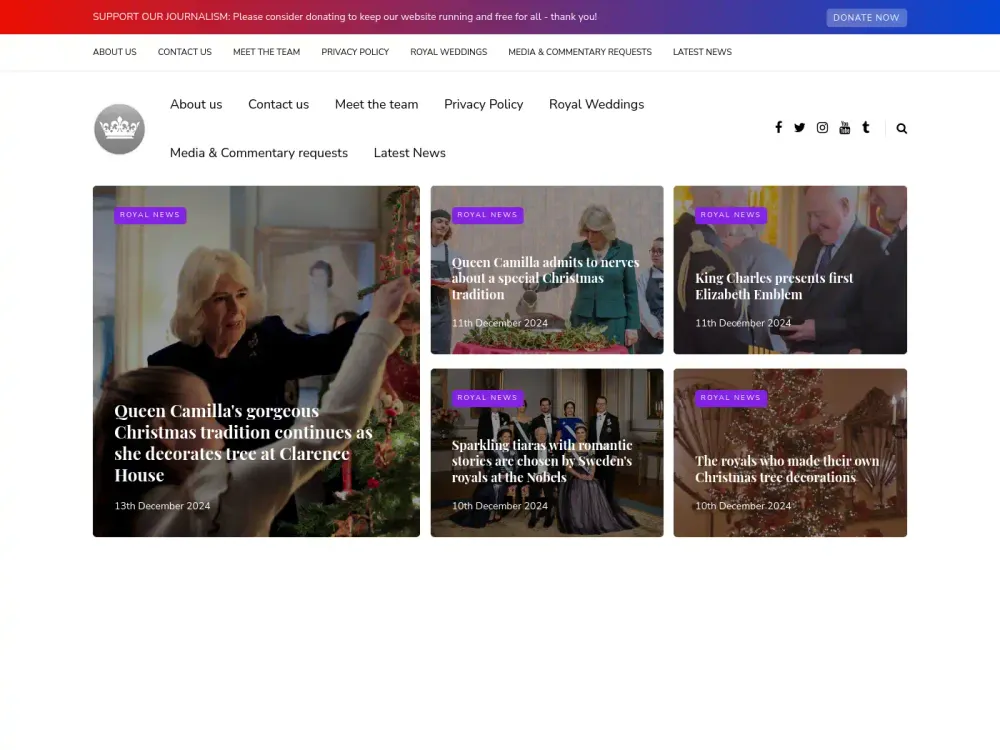Open Media & Commentary requests main menu item

258,153
